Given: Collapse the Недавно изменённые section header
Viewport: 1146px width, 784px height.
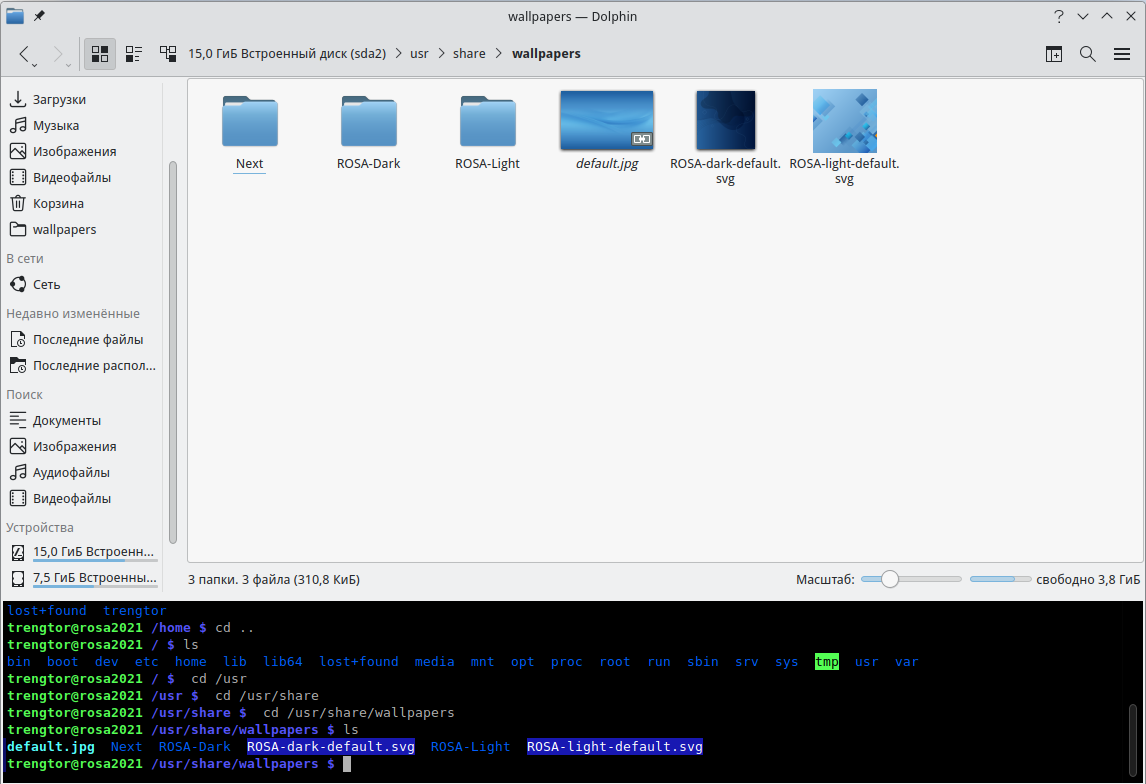Looking at the screenshot, I should (73, 313).
